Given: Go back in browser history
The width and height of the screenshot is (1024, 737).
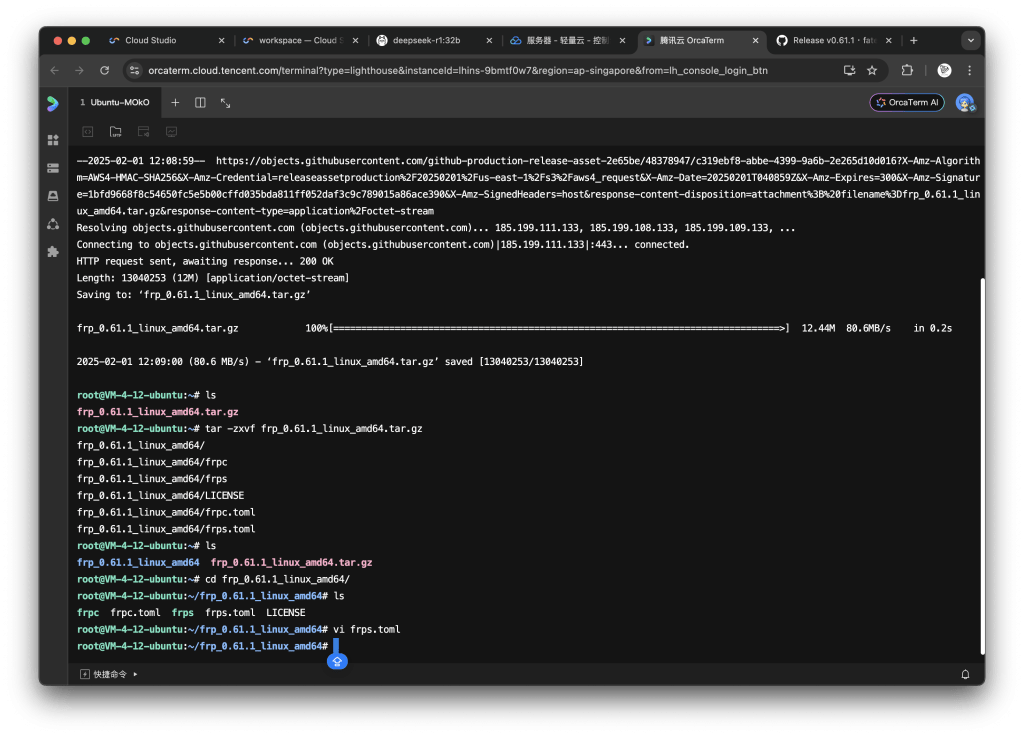Looking at the screenshot, I should click(x=55, y=71).
